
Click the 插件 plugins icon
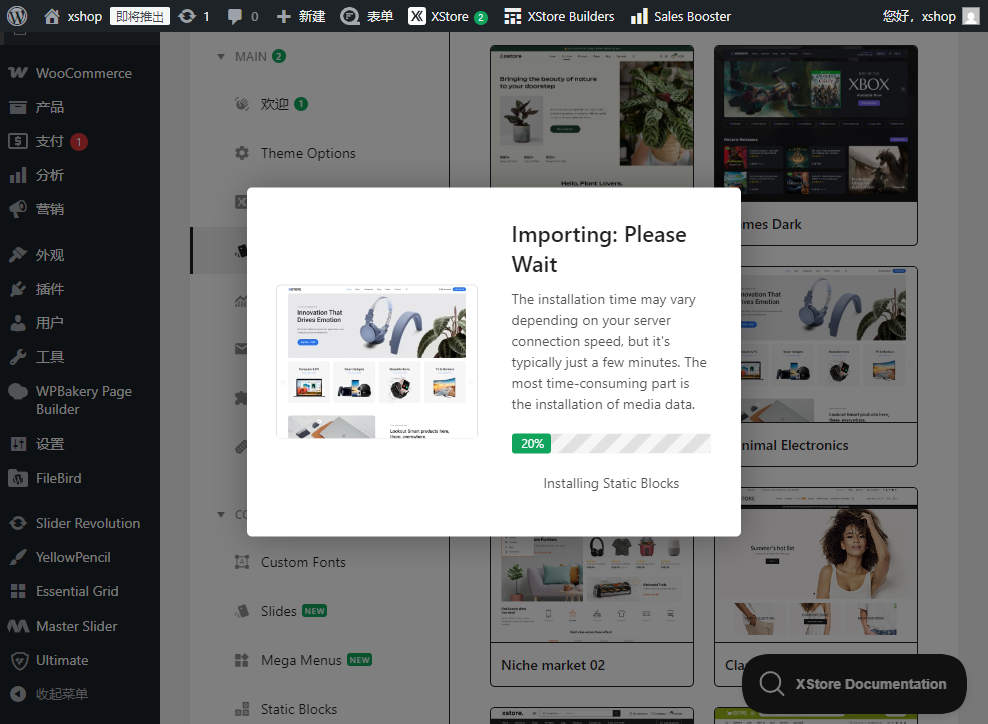[x=18, y=289]
